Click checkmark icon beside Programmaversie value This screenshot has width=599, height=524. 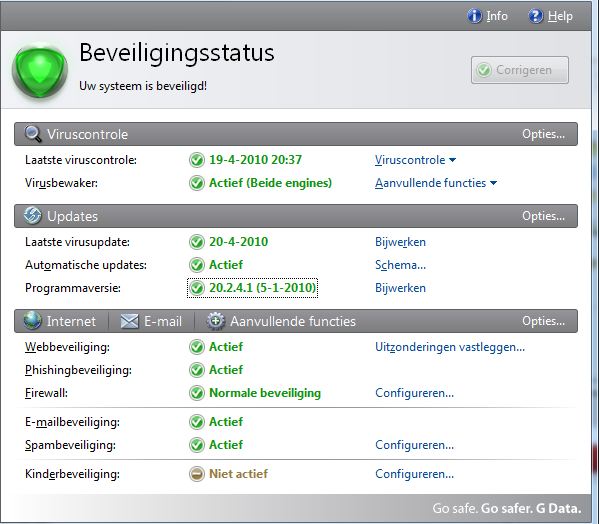point(197,288)
